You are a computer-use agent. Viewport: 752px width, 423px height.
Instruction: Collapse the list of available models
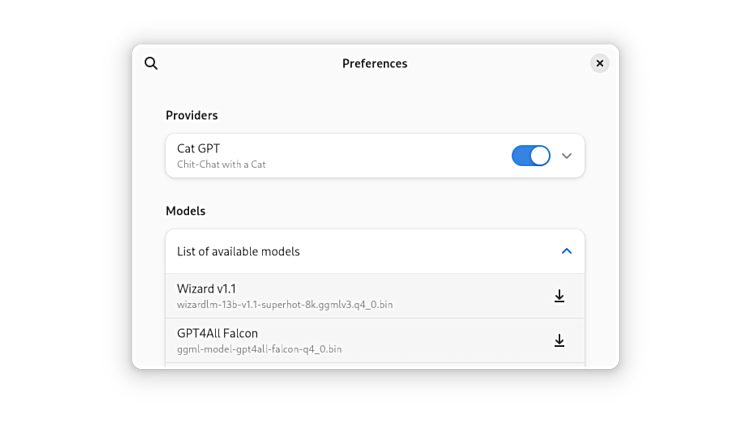pos(567,251)
